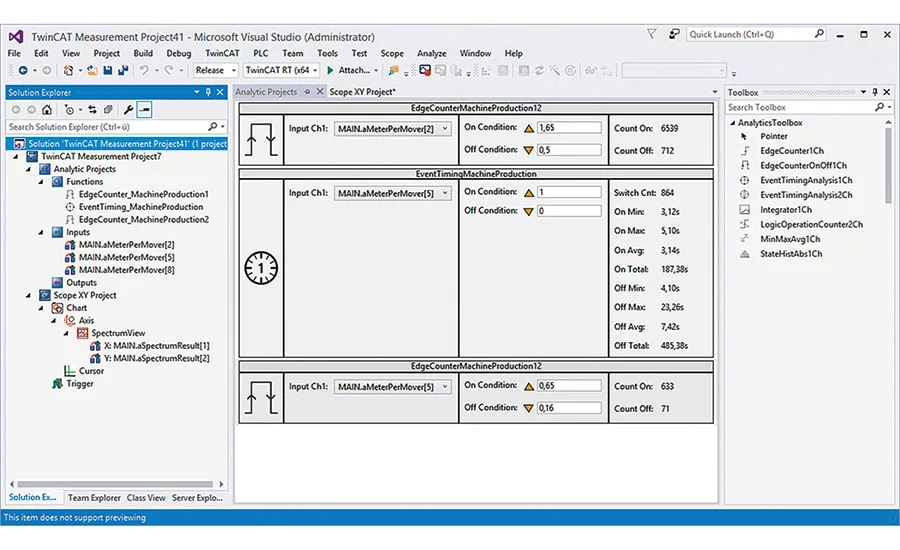Select StateHistAbs1Ch in the Toolbox
The height and width of the screenshot is (550, 900).
pyautogui.click(x=791, y=254)
